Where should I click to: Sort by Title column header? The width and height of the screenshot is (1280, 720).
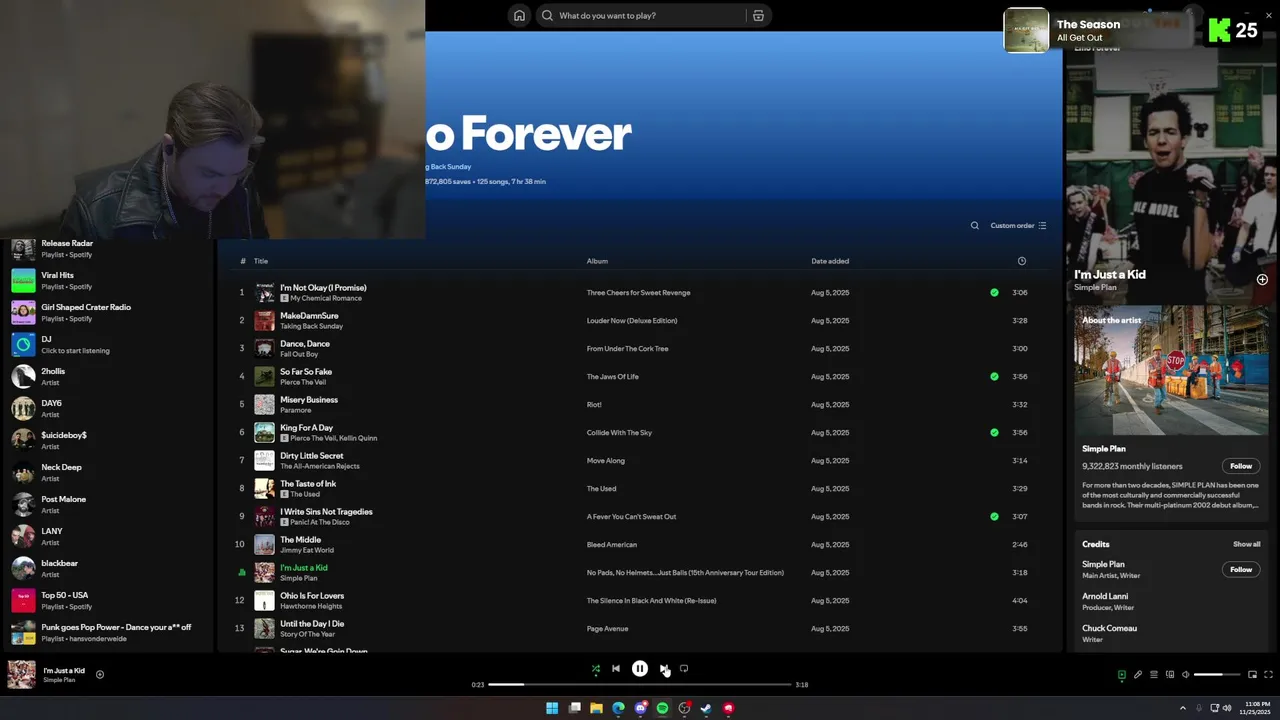pos(261,261)
